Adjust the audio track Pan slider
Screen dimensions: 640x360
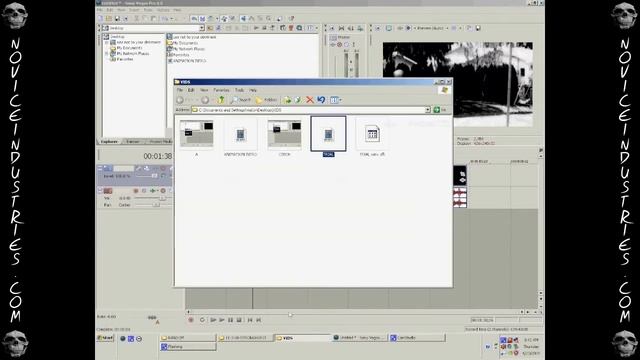tap(156, 204)
